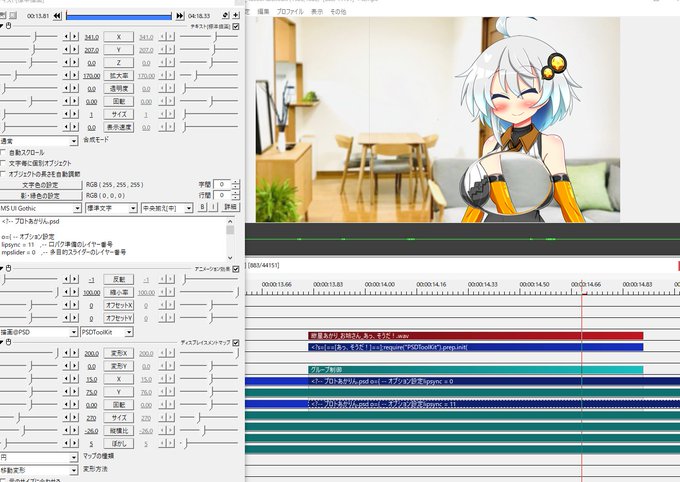Decrease 反転 value with left arrow
The width and height of the screenshot is (680, 482).
tap(67, 279)
